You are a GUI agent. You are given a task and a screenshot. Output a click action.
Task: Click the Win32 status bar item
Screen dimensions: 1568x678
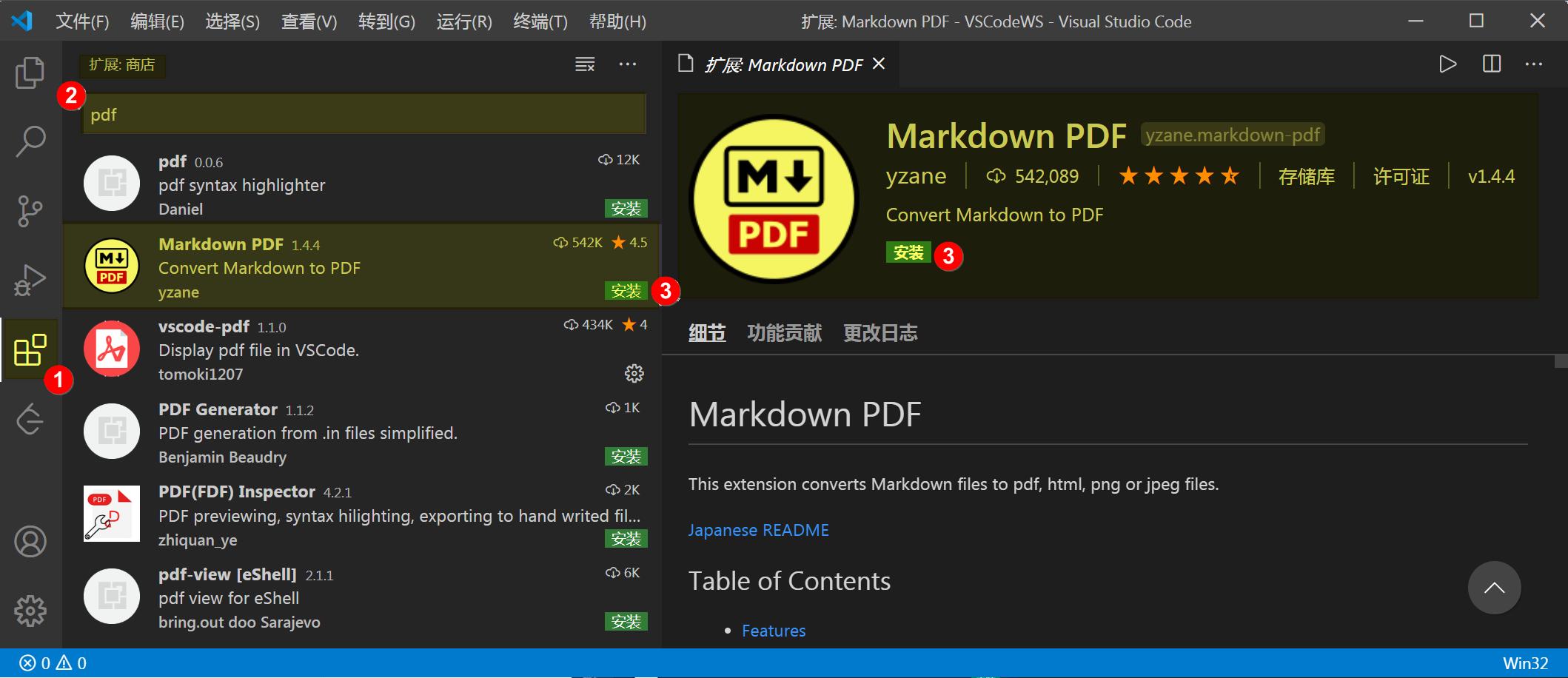pyautogui.click(x=1525, y=663)
